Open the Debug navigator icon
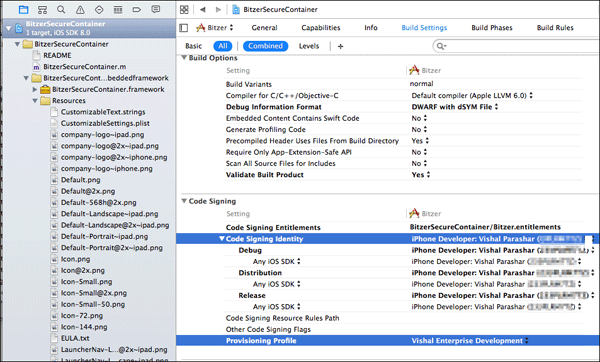 tap(118, 10)
